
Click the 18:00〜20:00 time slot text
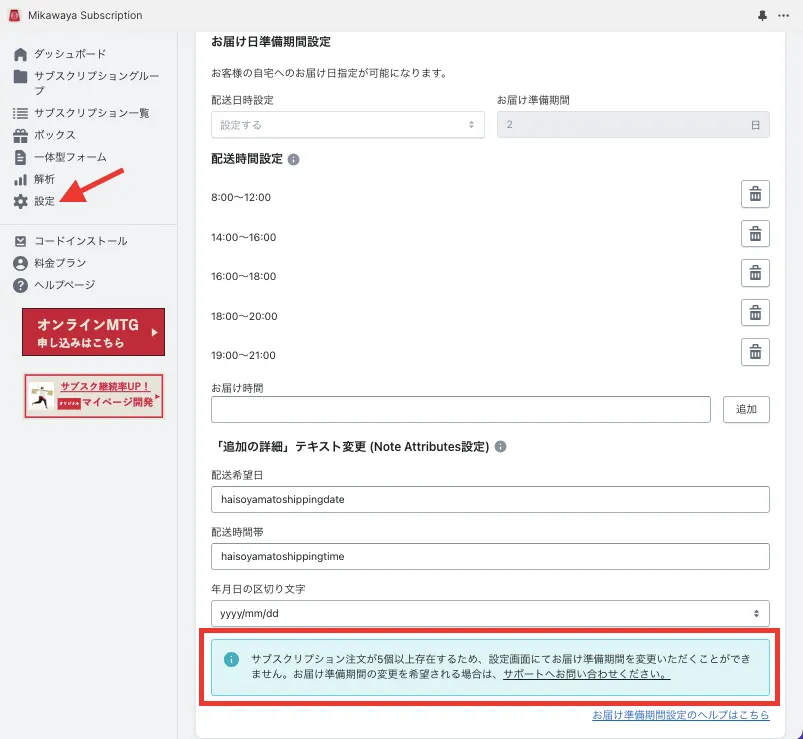[244, 316]
